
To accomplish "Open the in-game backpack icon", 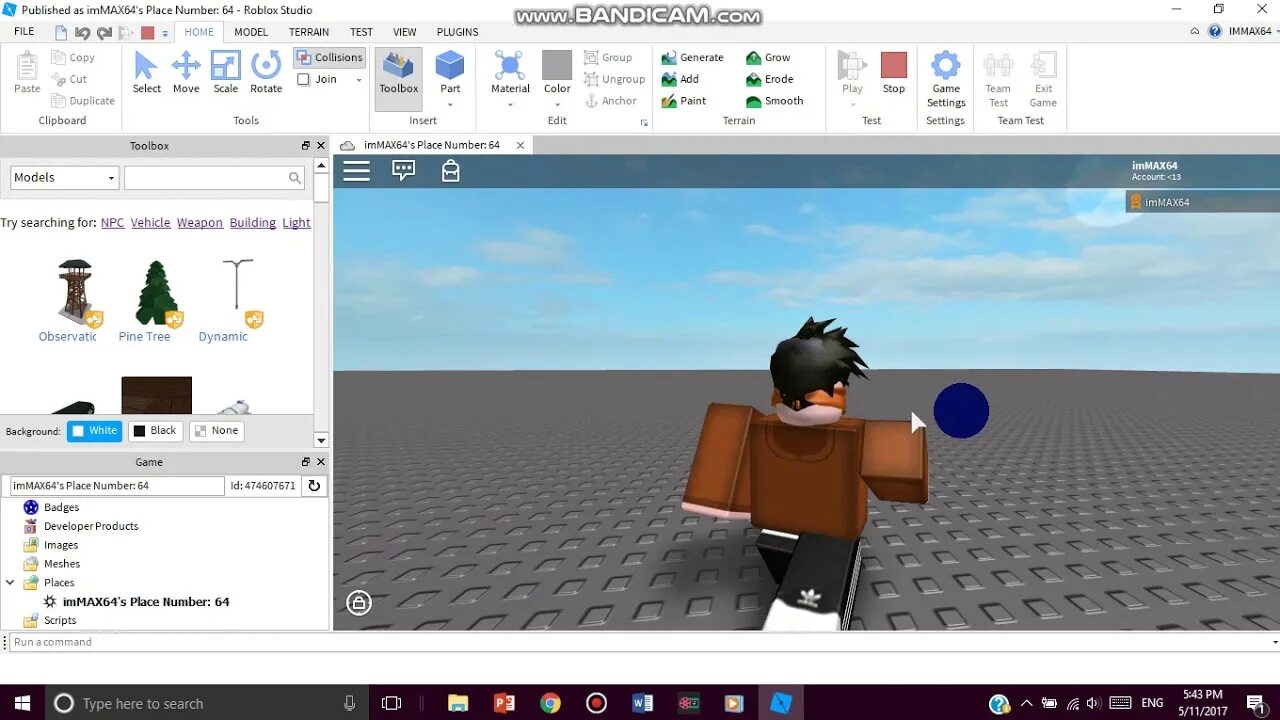I will click(451, 170).
